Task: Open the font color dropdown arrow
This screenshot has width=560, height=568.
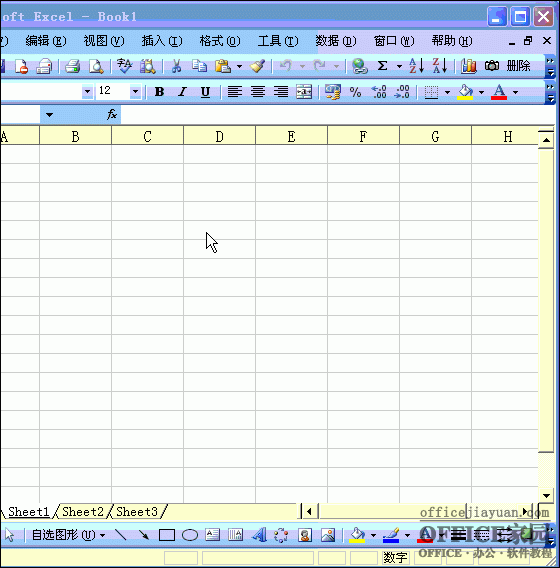Action: point(515,92)
